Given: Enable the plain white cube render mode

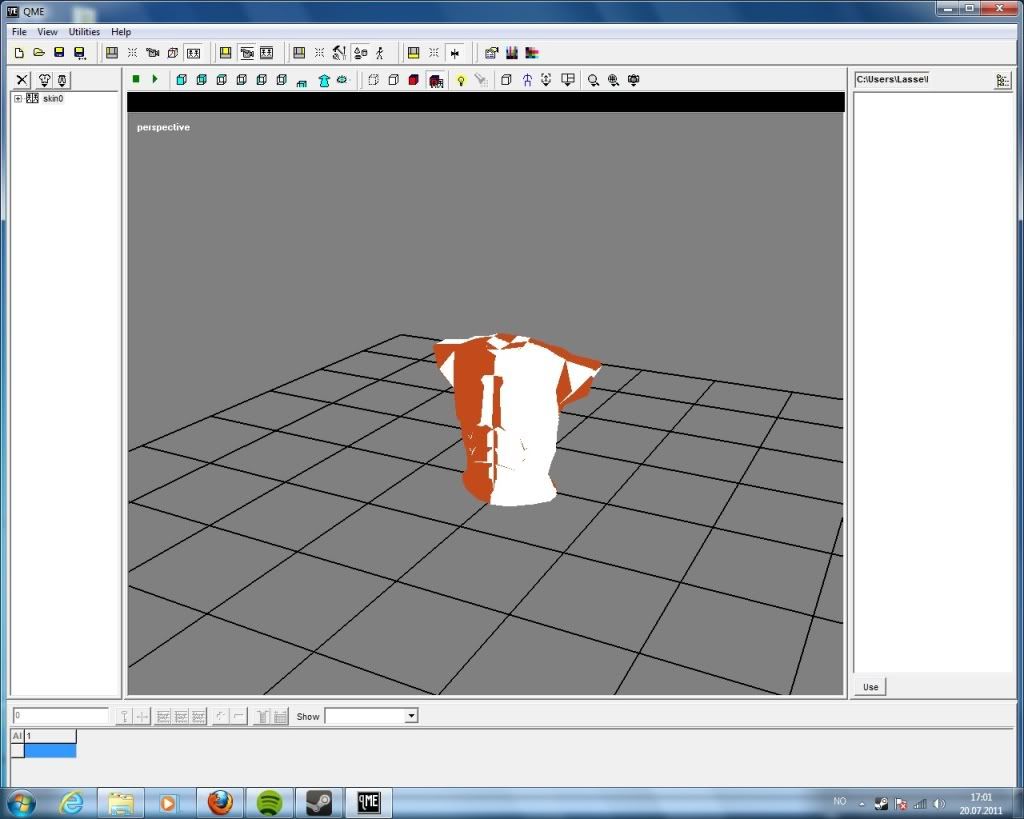Looking at the screenshot, I should 394,80.
